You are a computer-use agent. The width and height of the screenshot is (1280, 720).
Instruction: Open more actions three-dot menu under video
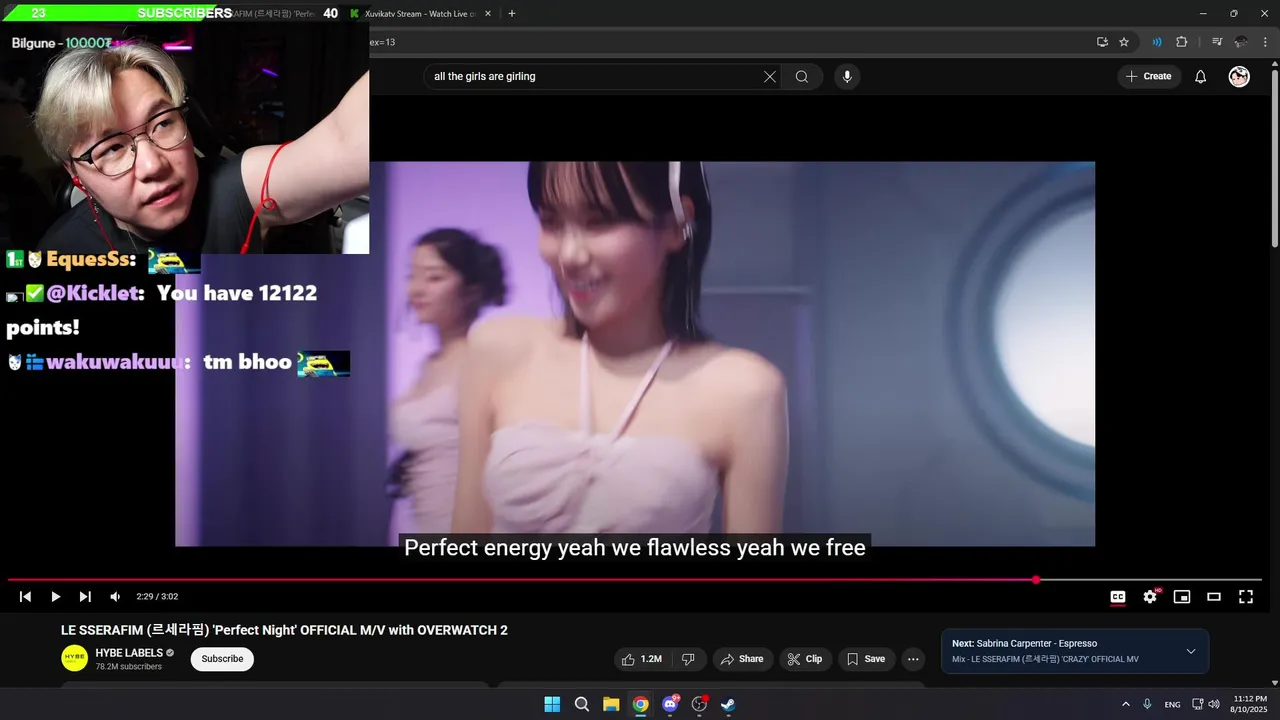(913, 659)
